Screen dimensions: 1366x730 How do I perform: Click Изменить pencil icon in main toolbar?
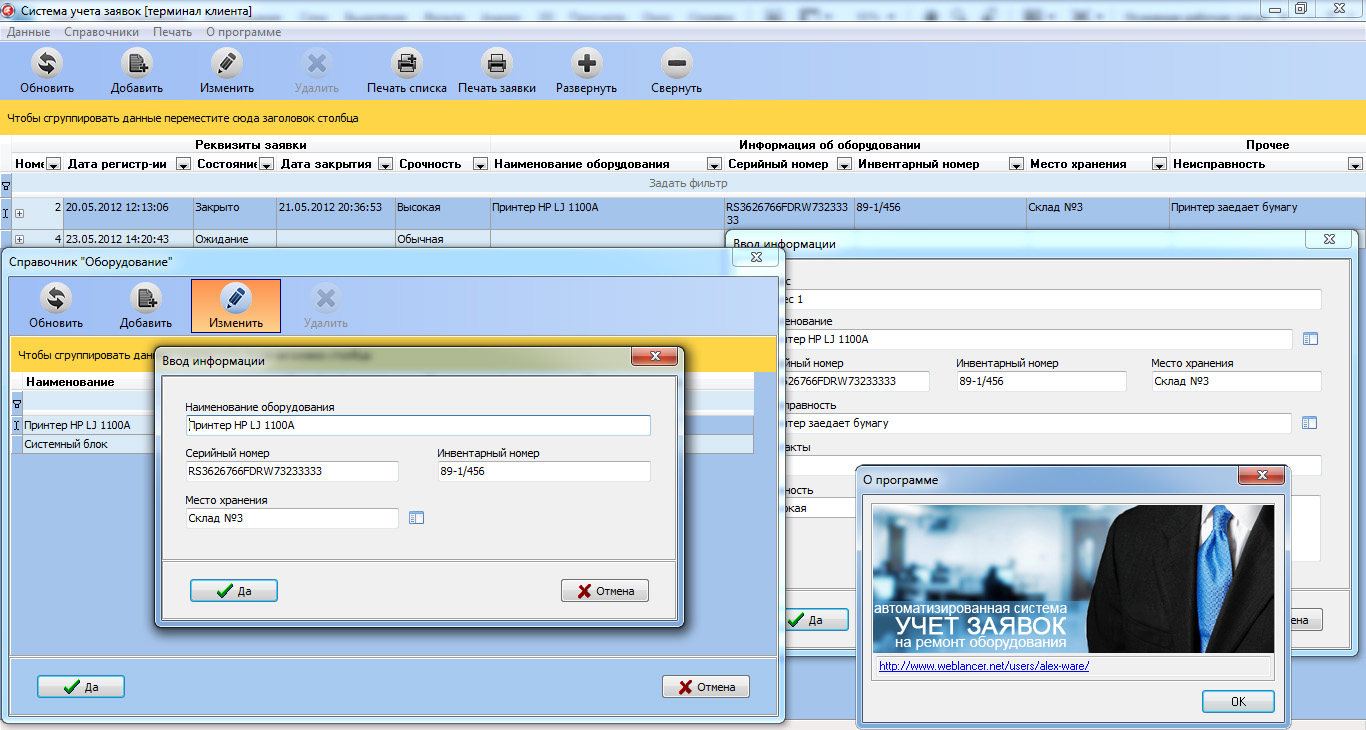tap(227, 64)
